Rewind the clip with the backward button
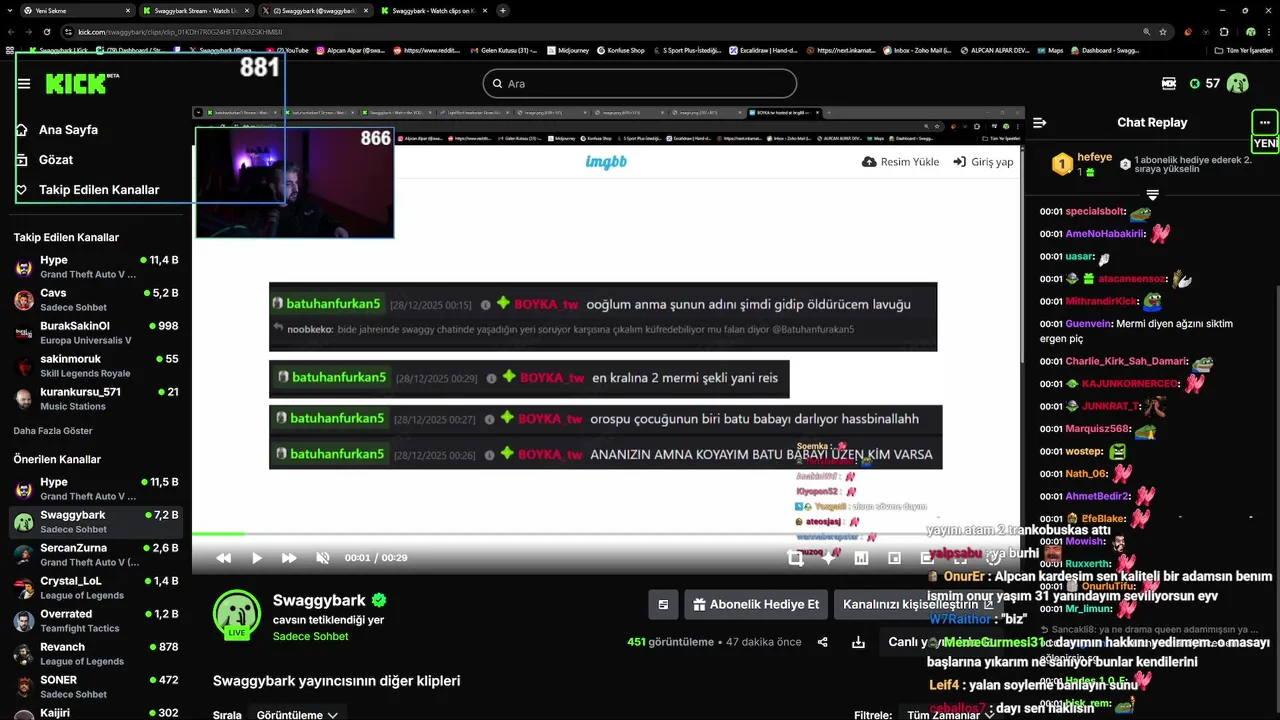 pos(224,558)
